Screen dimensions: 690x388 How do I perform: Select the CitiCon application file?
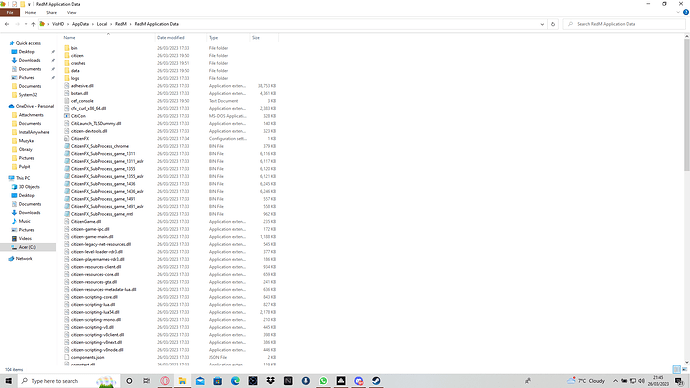pyautogui.click(x=78, y=116)
